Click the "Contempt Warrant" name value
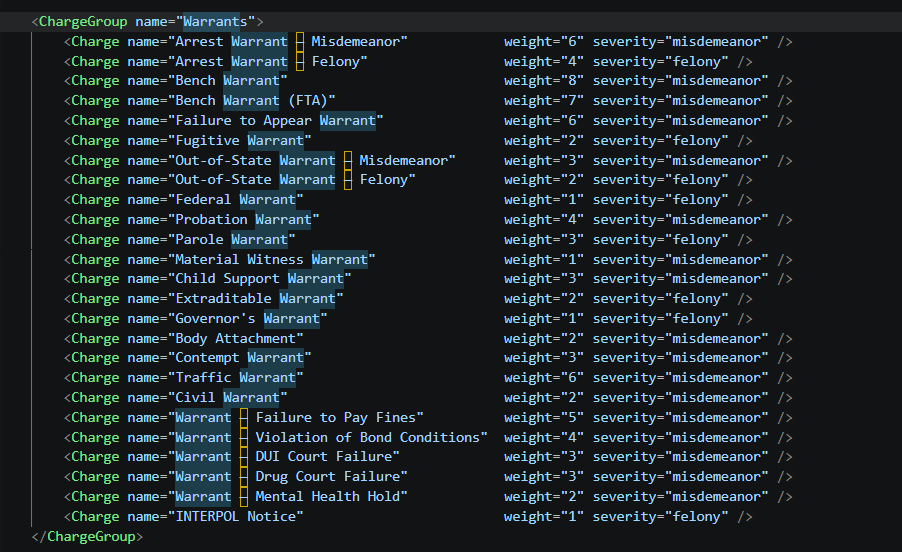The height and width of the screenshot is (552, 902). pyautogui.click(x=239, y=358)
